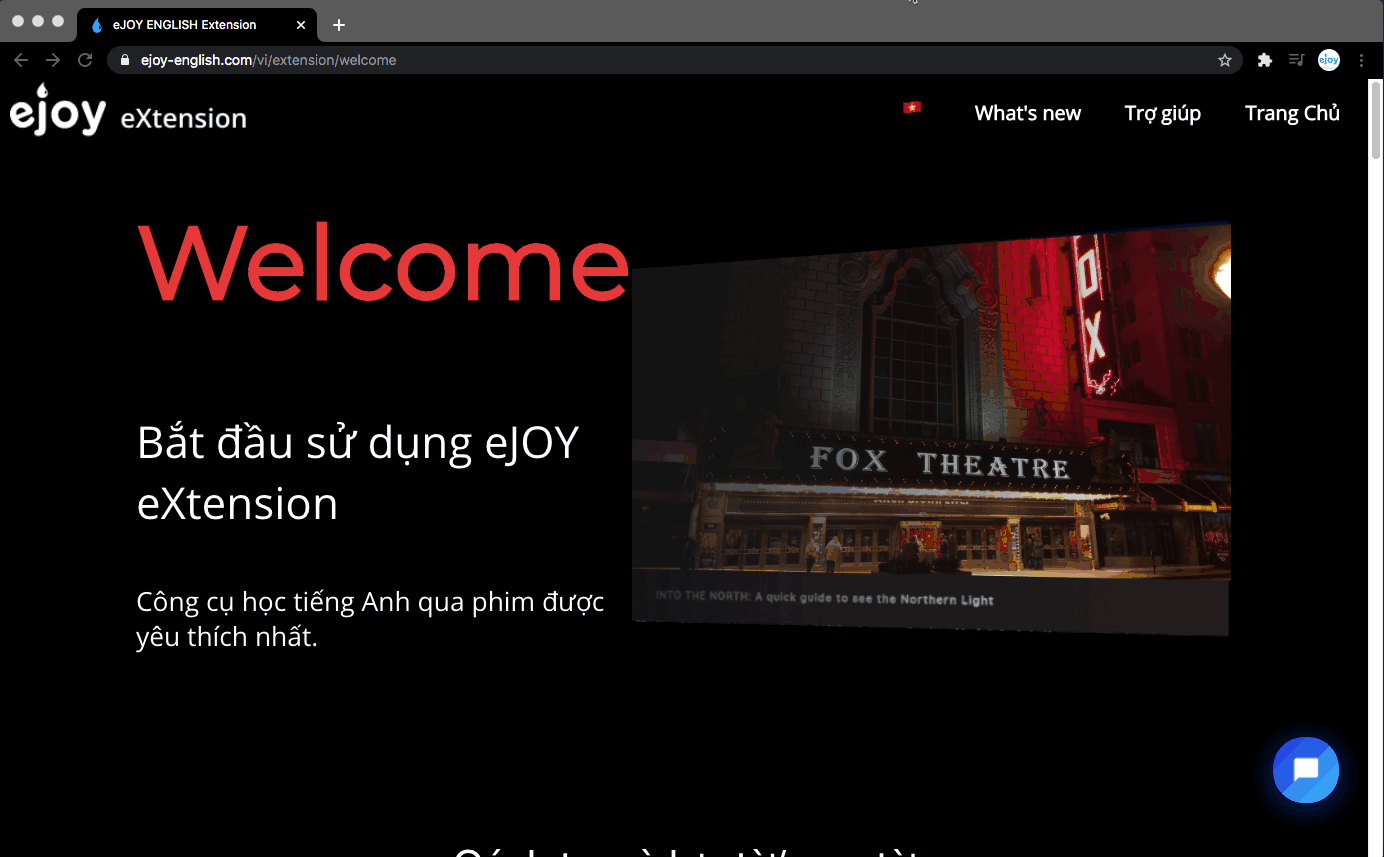Viewport: 1384px width, 857px height.
Task: Open the Chrome extensions puzzle menu
Action: coord(1265,60)
